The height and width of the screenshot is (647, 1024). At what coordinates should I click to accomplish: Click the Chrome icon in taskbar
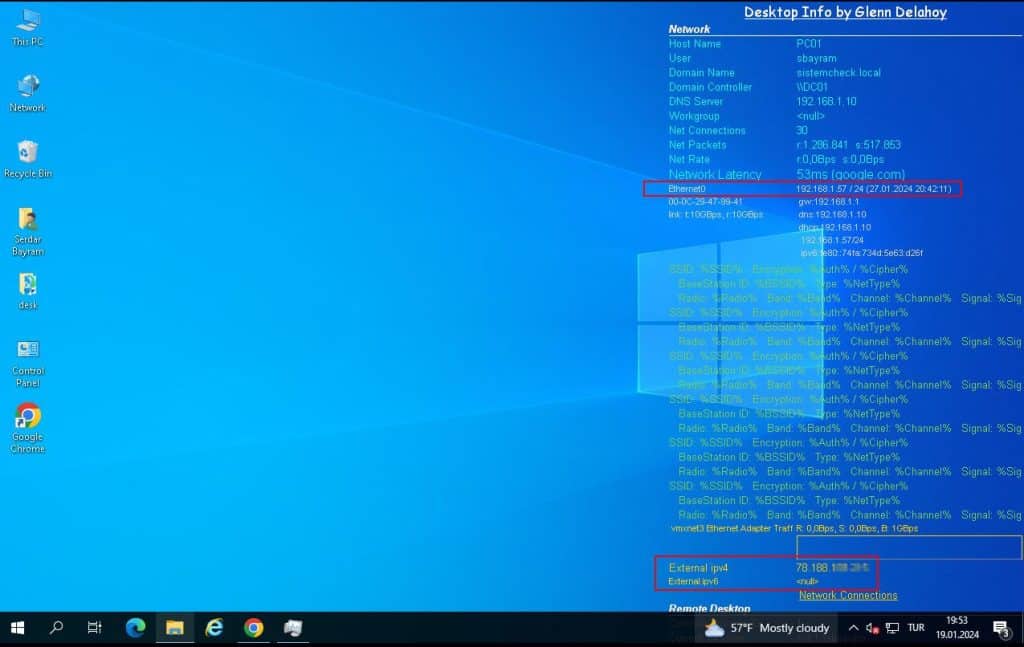254,628
